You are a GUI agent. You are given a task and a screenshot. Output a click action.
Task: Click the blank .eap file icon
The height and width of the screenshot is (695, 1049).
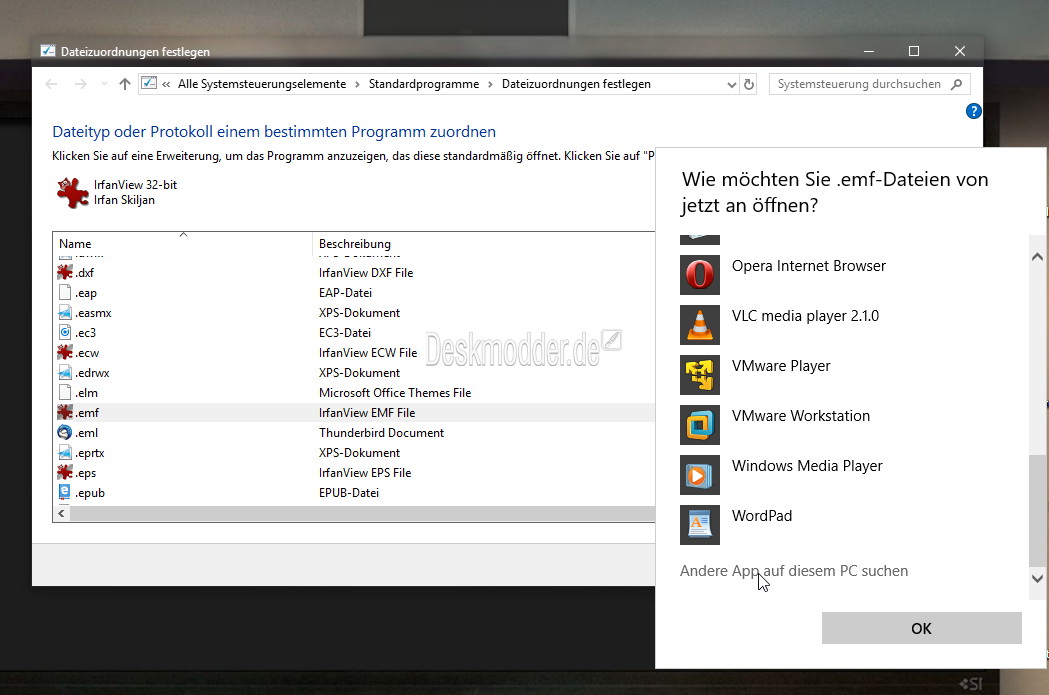point(65,292)
